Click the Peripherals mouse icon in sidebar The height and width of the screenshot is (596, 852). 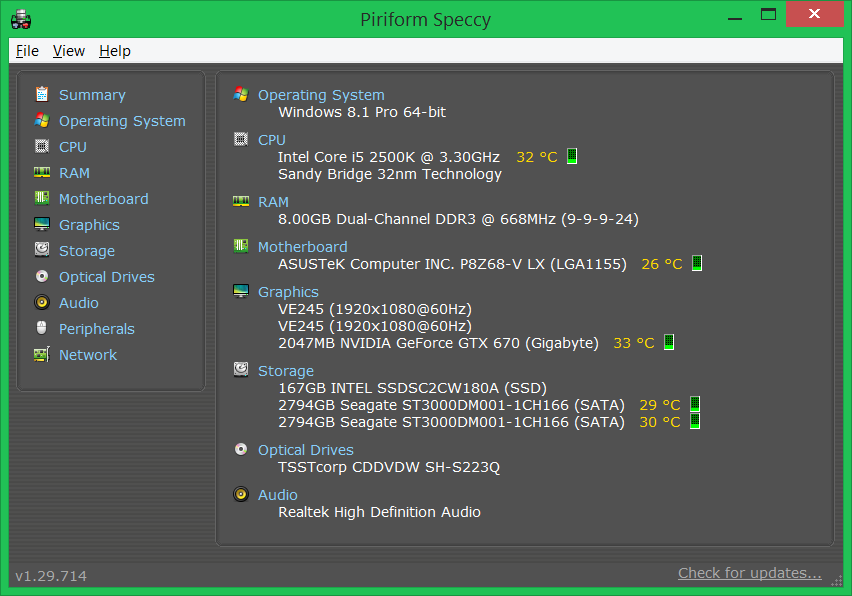coord(42,328)
